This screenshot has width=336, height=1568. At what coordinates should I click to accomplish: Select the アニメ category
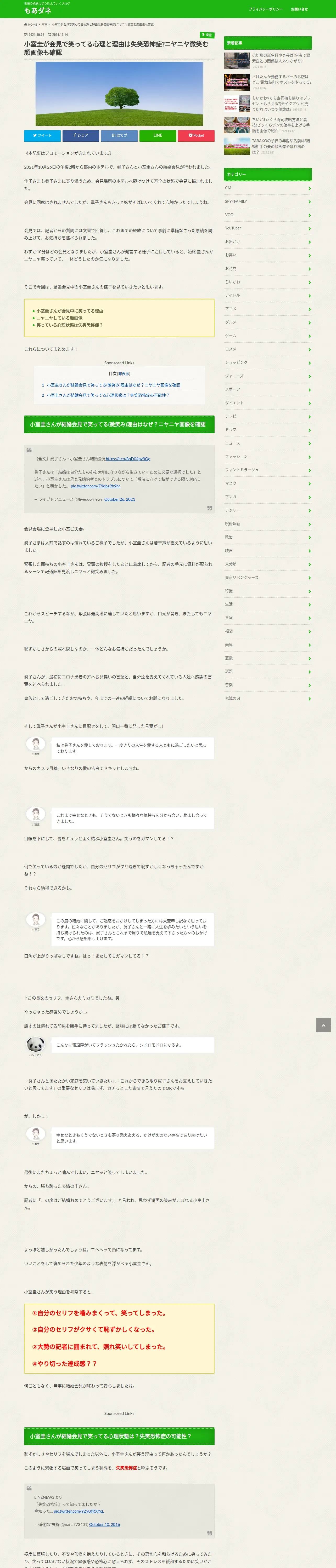pyautogui.click(x=268, y=309)
